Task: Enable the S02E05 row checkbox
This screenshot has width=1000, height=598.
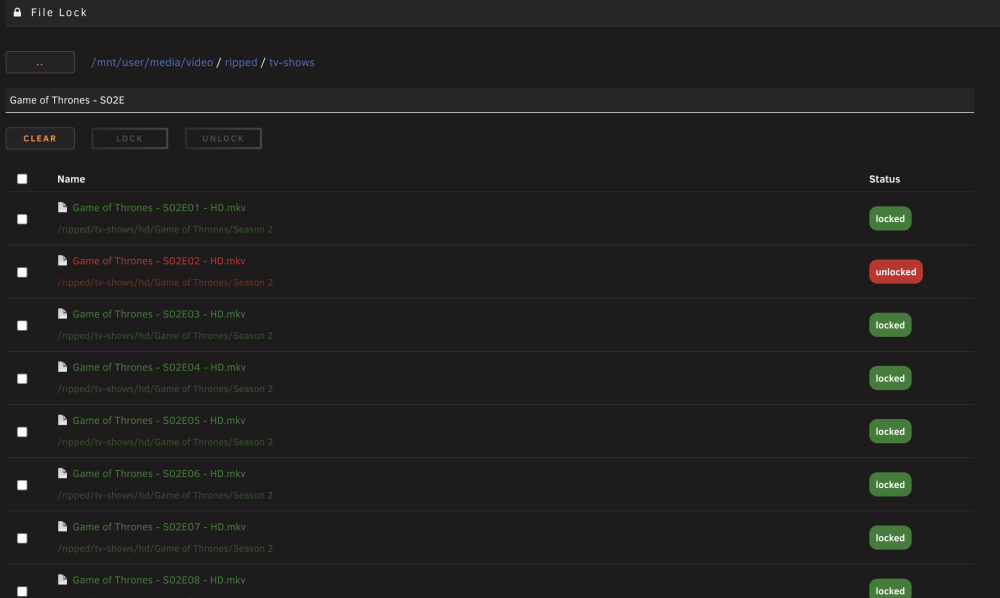Action: pos(22,432)
